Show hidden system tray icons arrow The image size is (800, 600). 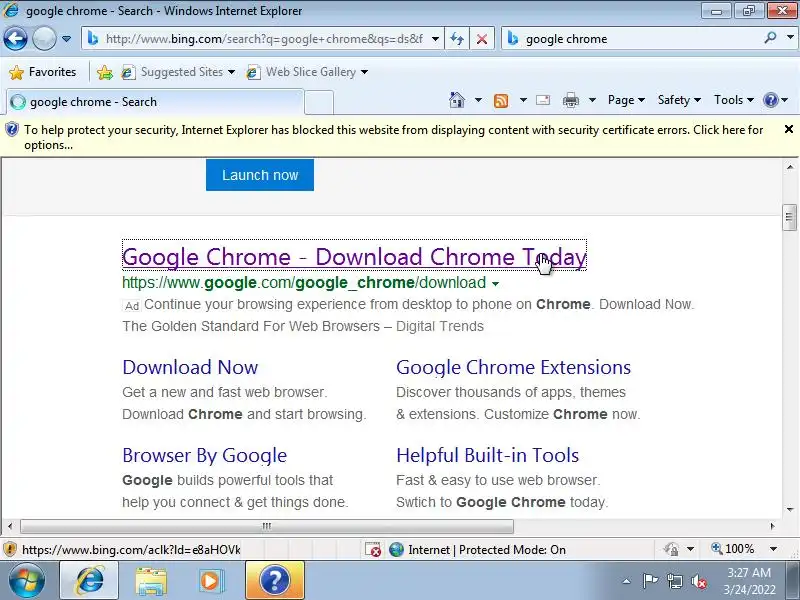tap(627, 581)
